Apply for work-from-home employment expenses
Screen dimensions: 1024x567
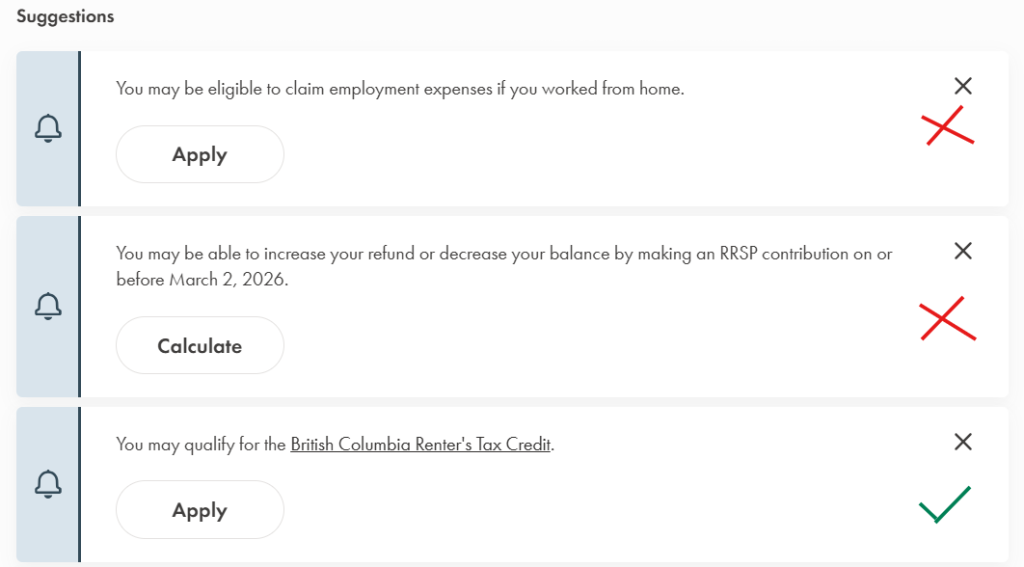point(200,155)
